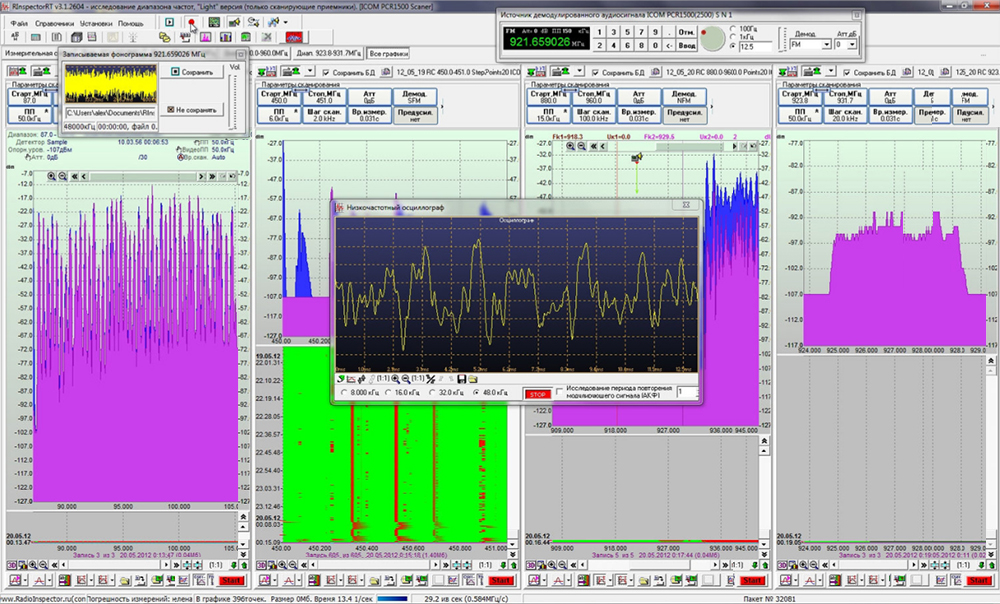Switch to the Все графики tab

pos(387,52)
